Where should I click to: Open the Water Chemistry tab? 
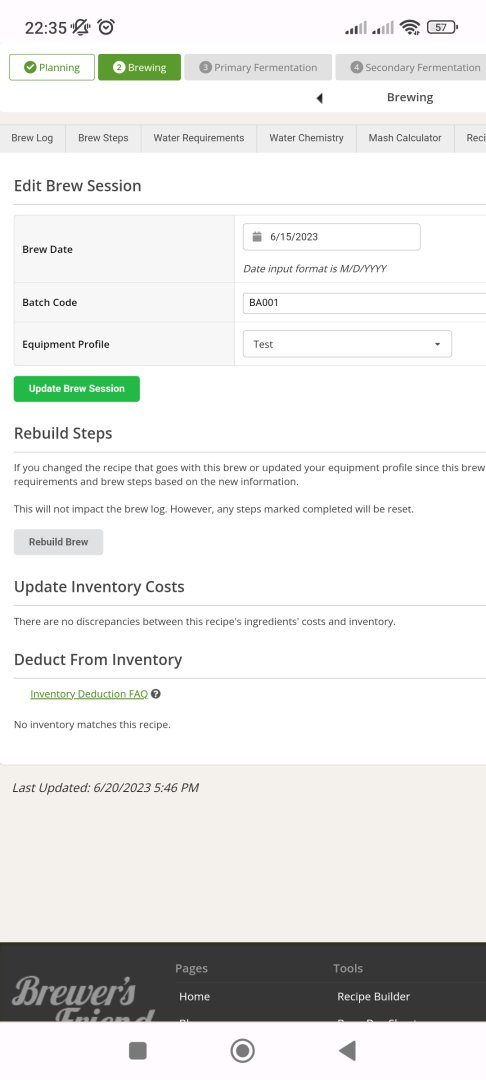306,138
